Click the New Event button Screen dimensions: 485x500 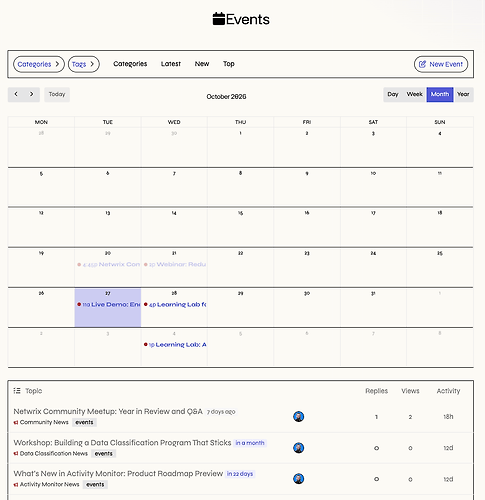(x=441, y=64)
